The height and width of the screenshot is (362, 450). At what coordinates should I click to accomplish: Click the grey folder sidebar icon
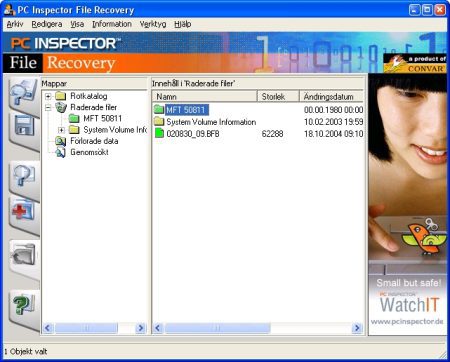23,255
